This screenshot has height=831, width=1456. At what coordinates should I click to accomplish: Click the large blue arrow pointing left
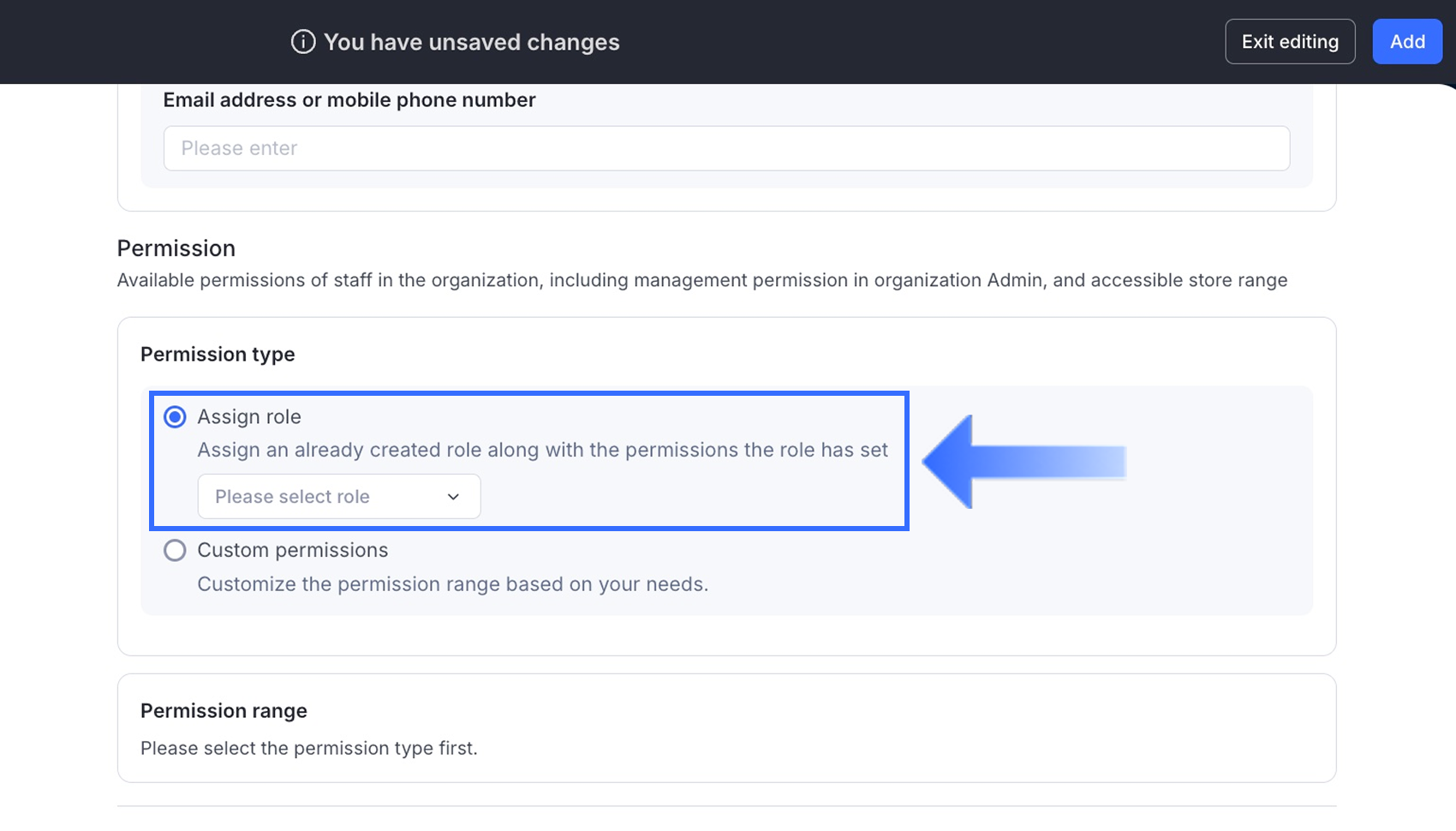[1023, 462]
